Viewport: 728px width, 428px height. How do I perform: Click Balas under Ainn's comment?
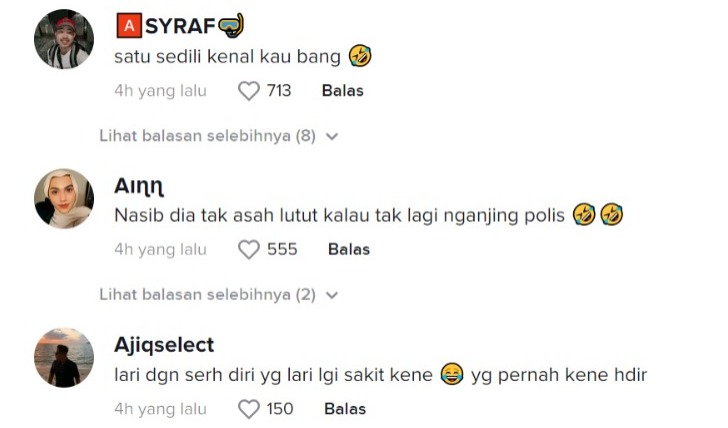[x=348, y=250]
